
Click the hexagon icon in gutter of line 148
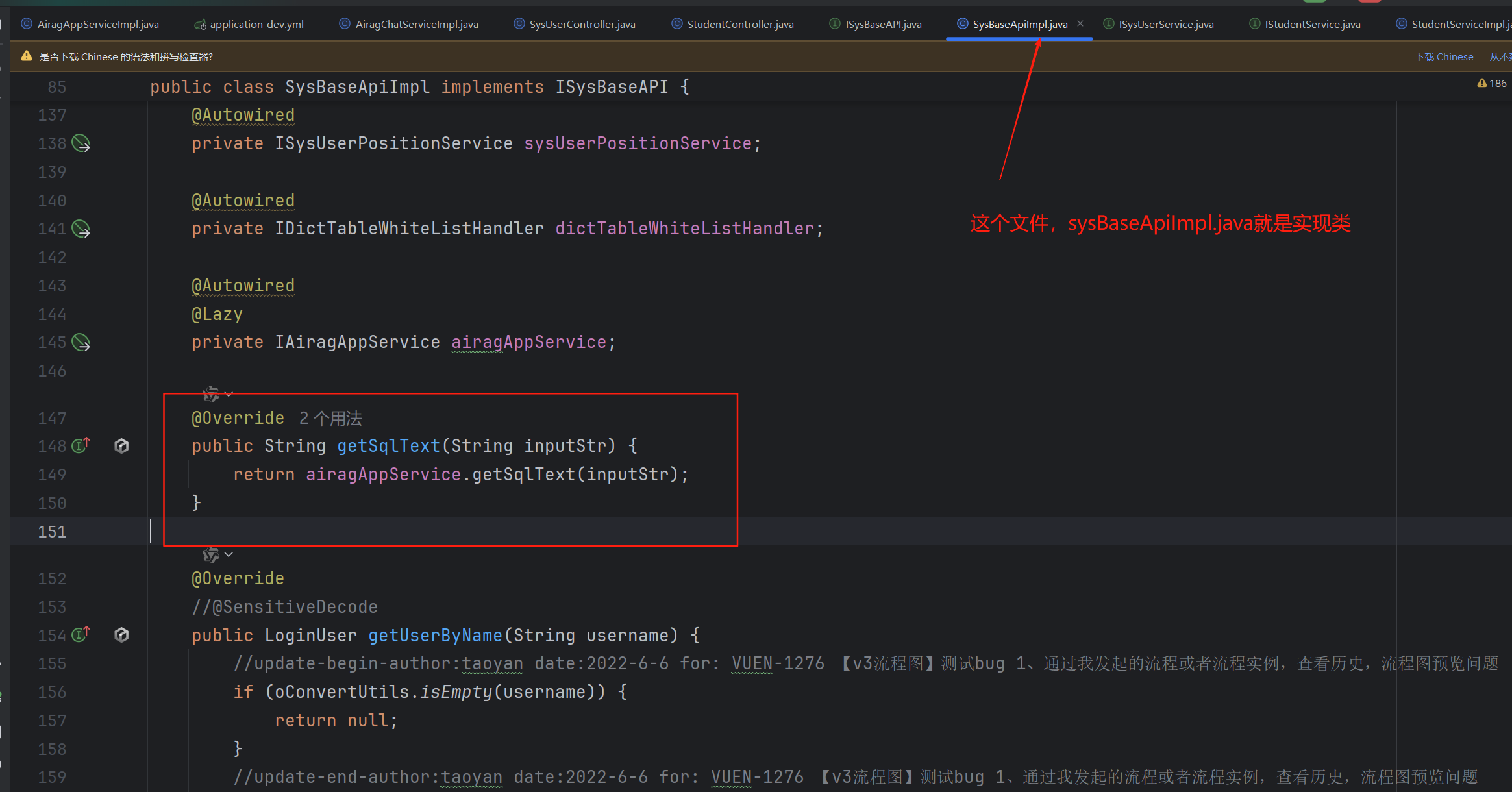tap(121, 445)
